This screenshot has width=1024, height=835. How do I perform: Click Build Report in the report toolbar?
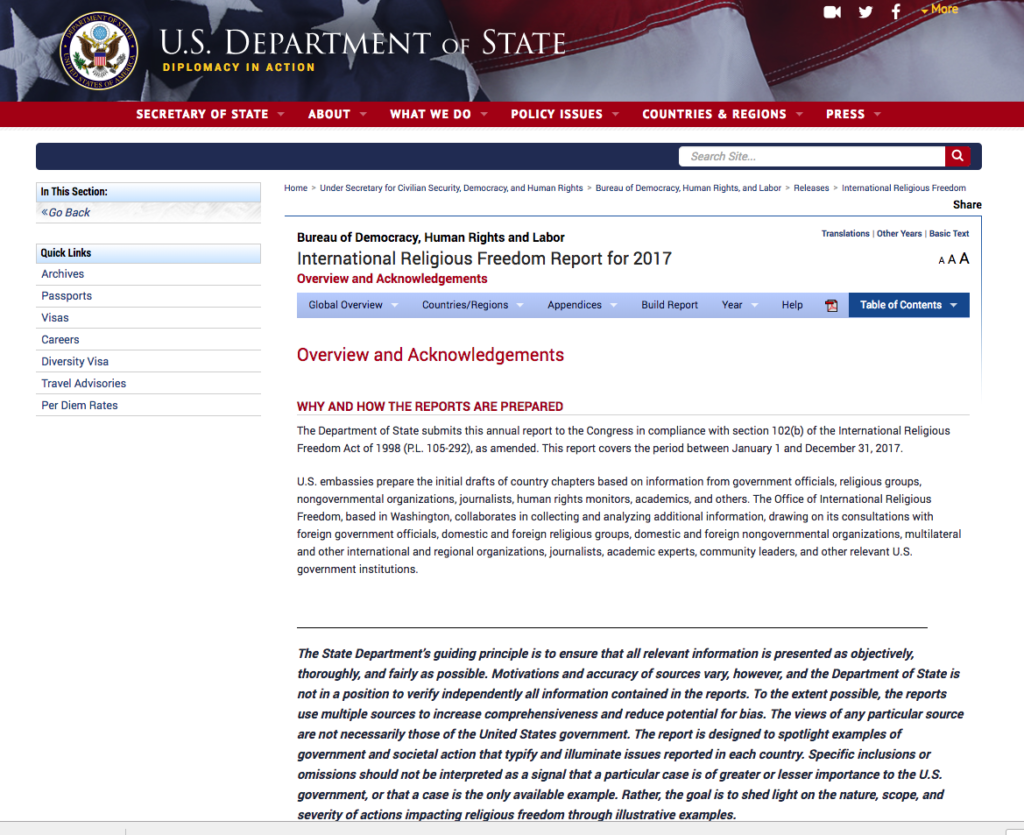click(669, 305)
